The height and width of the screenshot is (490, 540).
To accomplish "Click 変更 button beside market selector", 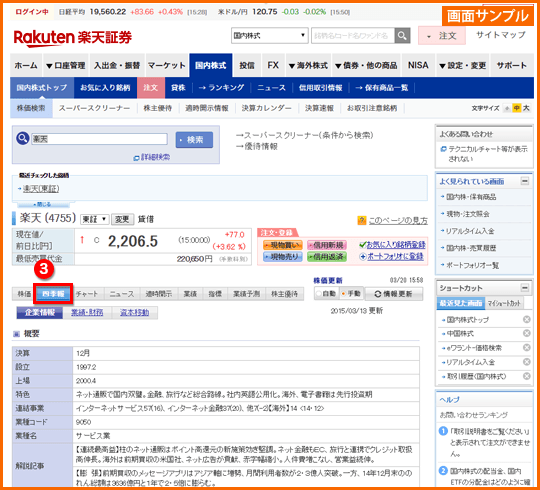I will coord(122,219).
